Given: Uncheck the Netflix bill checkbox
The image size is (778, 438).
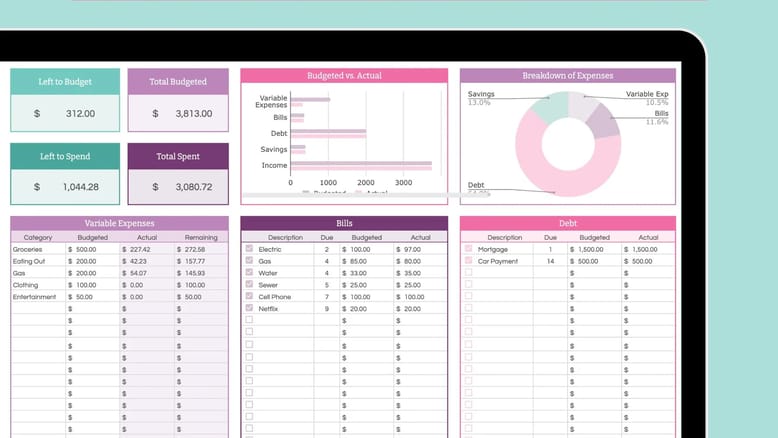Looking at the screenshot, I should click(249, 309).
